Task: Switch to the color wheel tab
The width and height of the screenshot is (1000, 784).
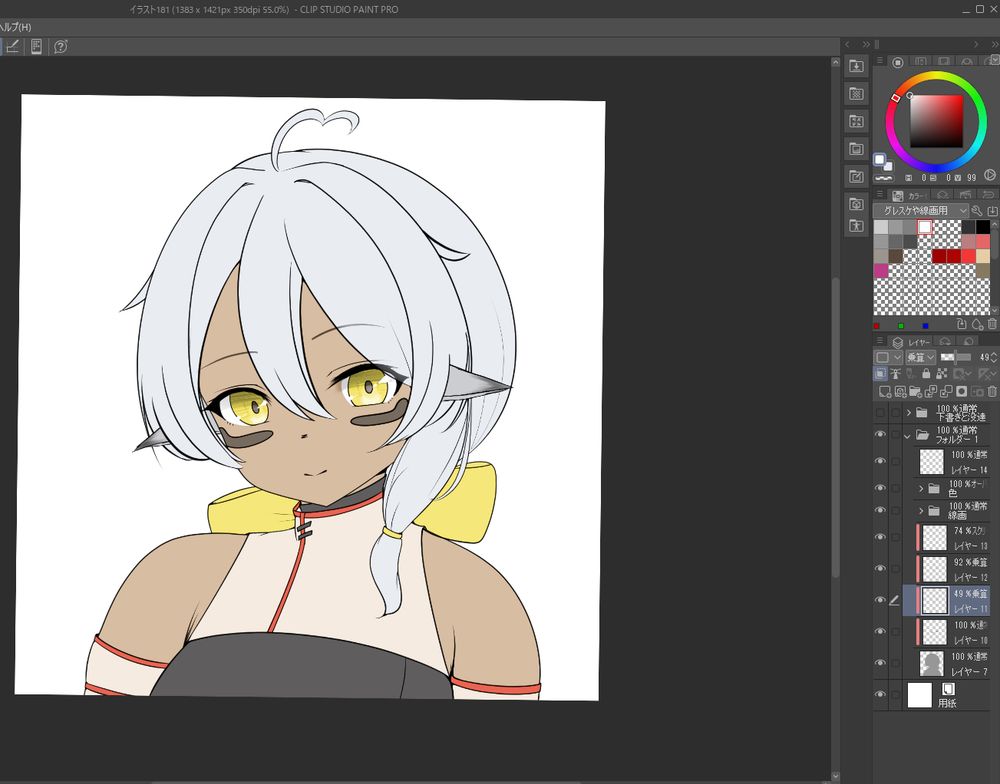Action: (x=898, y=62)
